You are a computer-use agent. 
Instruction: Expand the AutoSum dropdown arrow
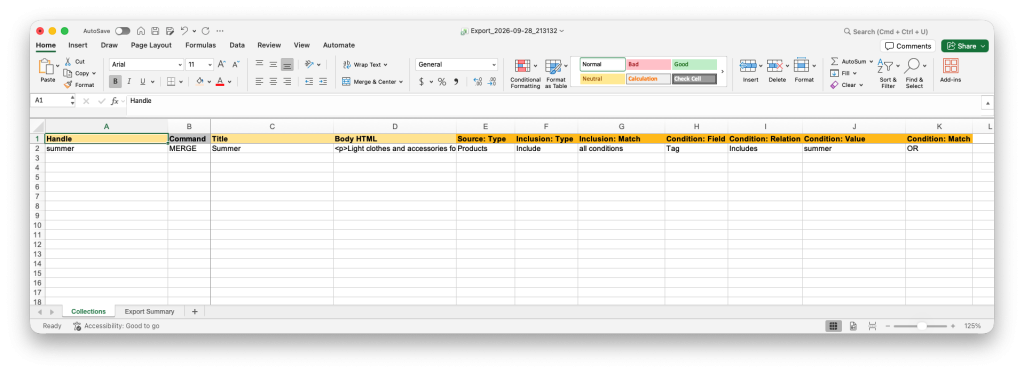pyautogui.click(x=871, y=61)
